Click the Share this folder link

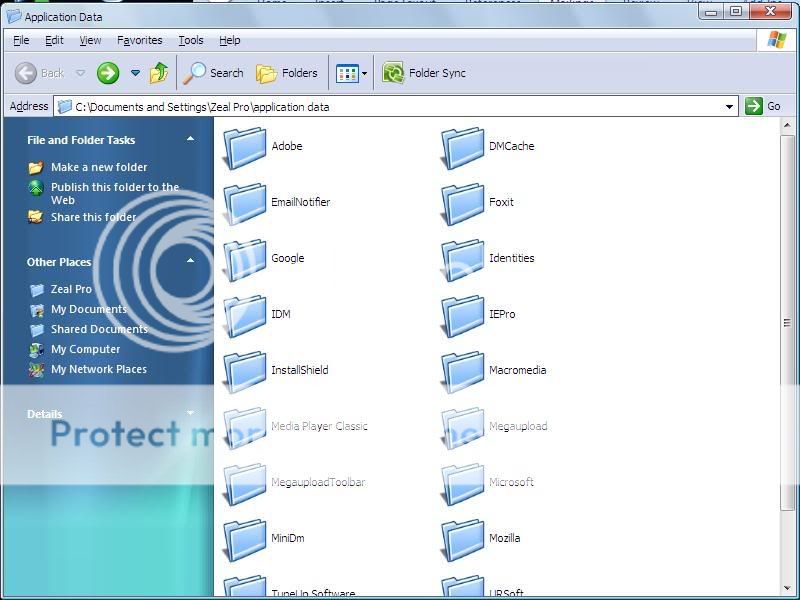[93, 217]
